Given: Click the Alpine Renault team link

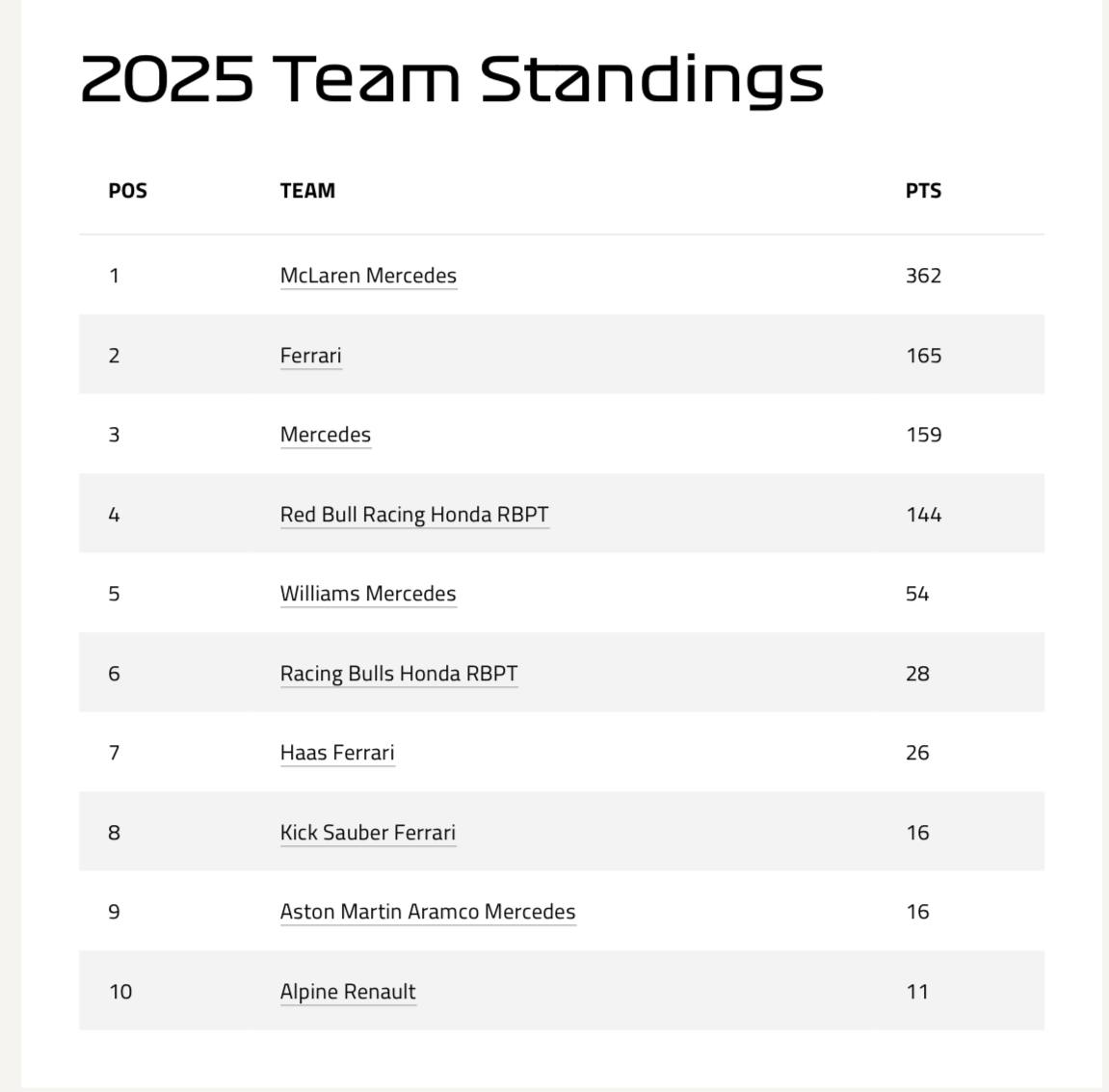Looking at the screenshot, I should (348, 992).
